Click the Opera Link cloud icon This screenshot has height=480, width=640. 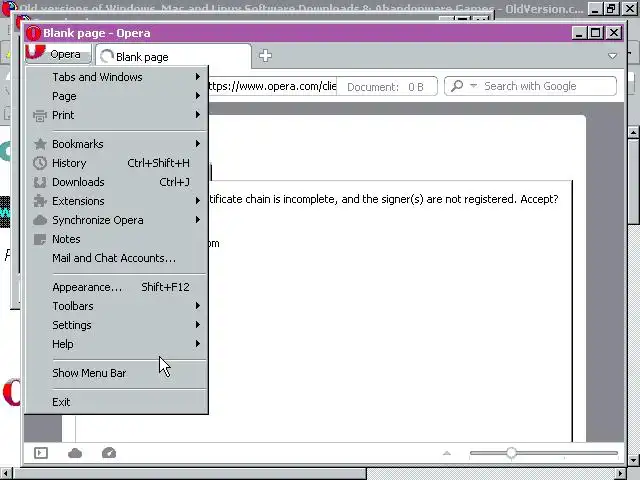[x=75, y=453]
